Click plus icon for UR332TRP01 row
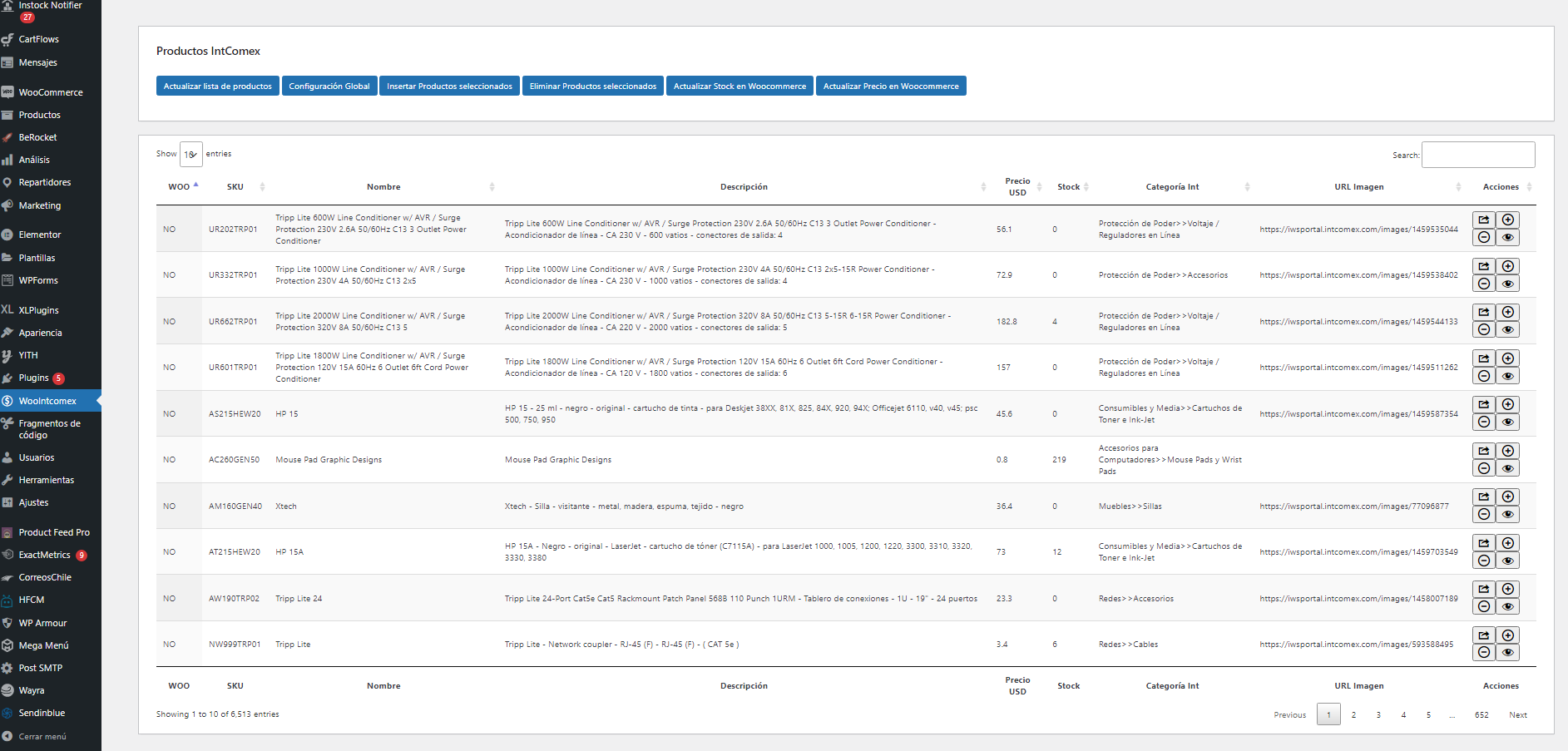1568x751 pixels. [x=1507, y=266]
